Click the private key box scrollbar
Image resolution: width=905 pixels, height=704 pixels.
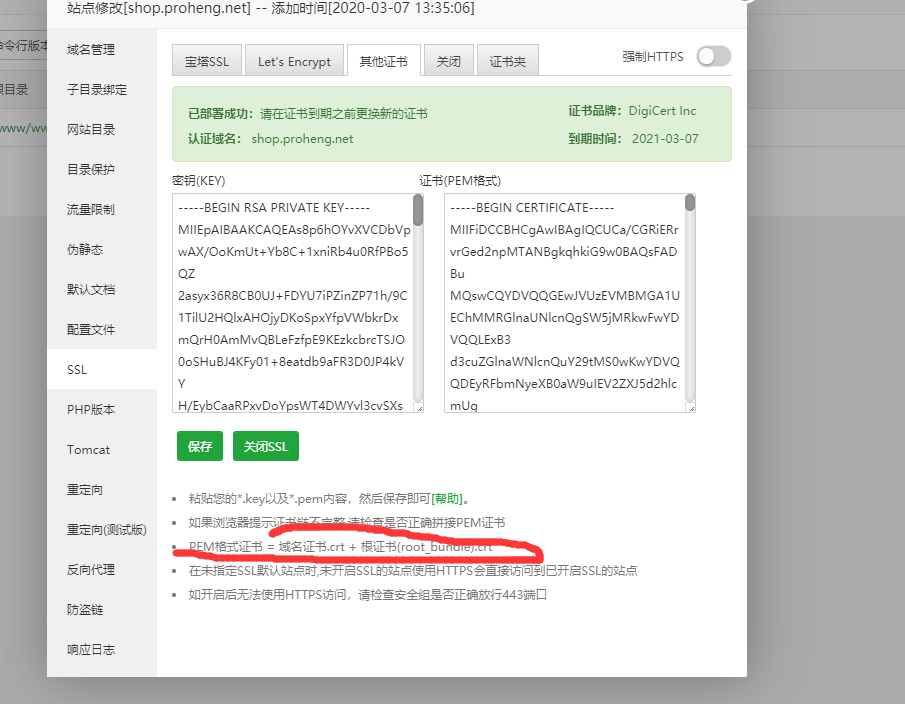(418, 212)
